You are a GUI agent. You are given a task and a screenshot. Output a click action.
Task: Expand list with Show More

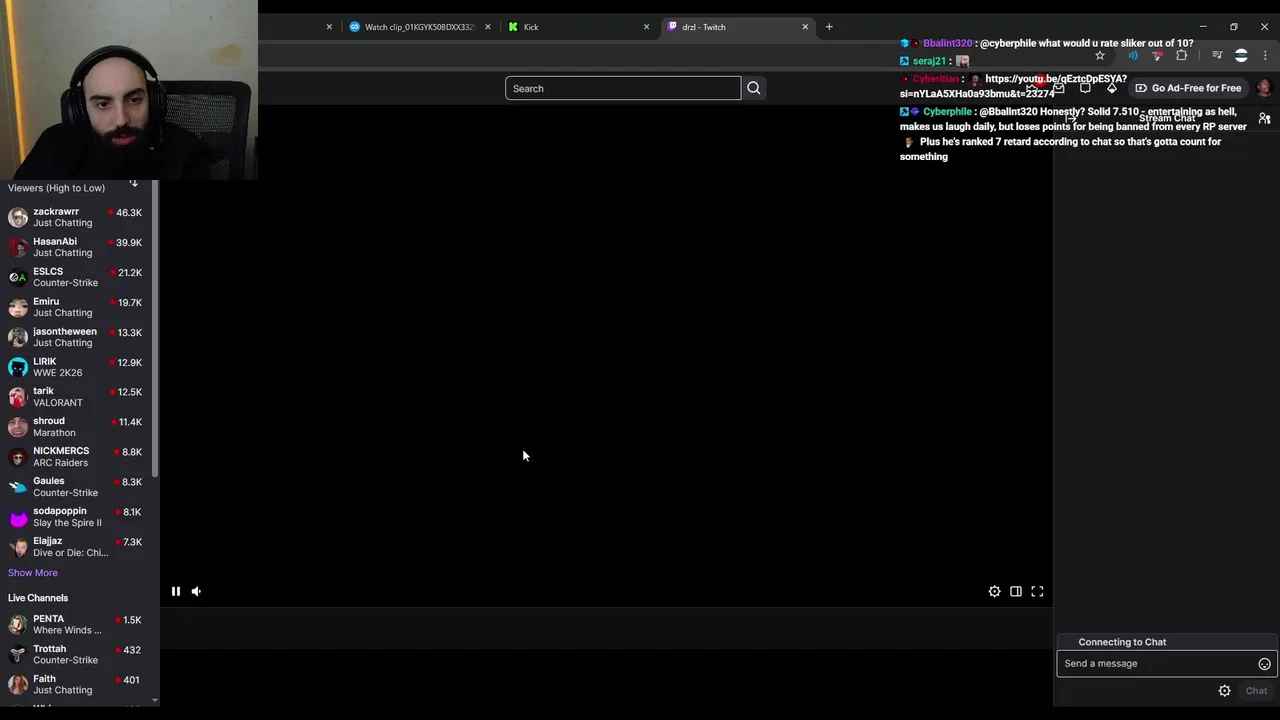point(33,573)
